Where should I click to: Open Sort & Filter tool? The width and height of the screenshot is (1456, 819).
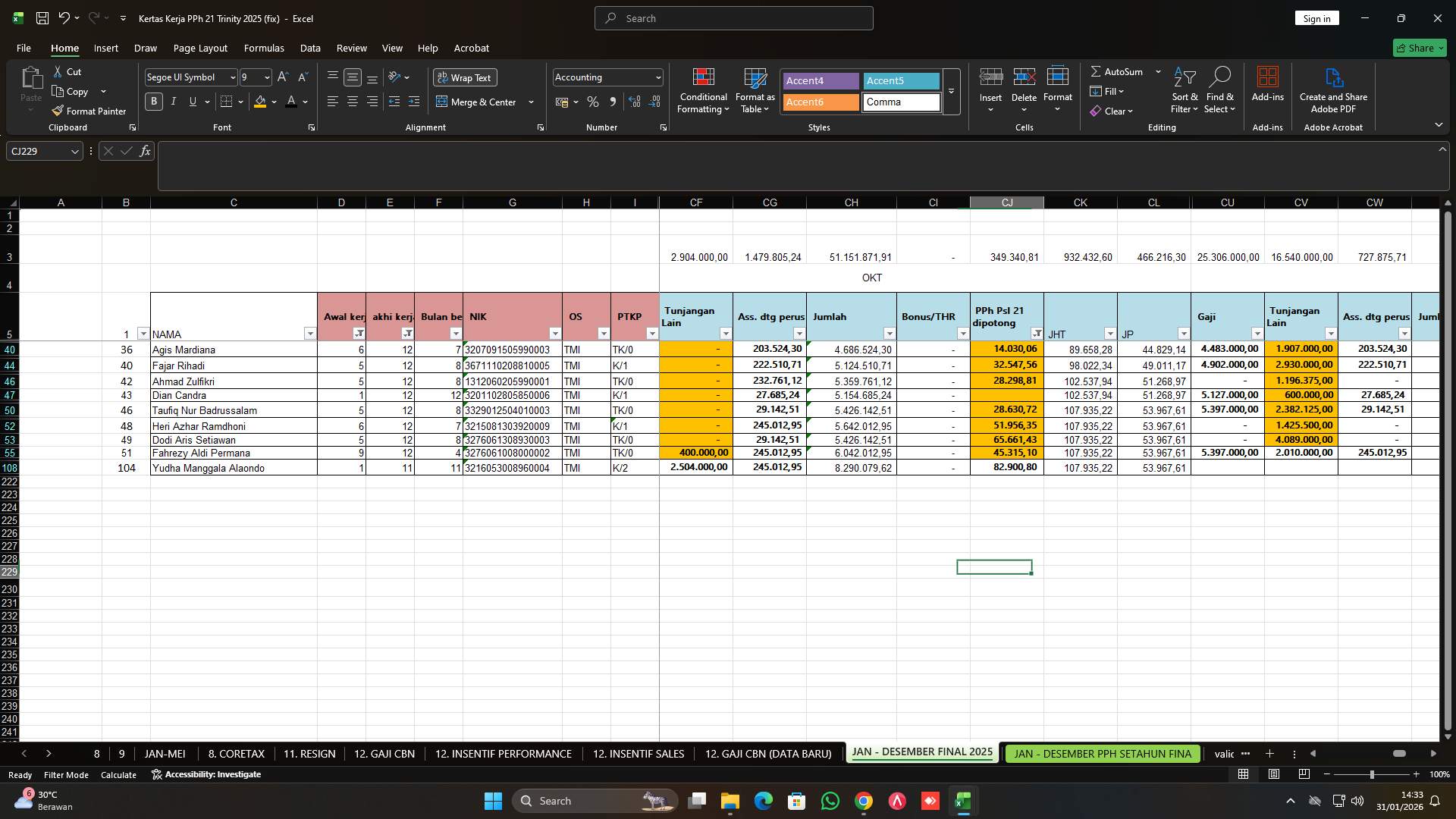1184,91
